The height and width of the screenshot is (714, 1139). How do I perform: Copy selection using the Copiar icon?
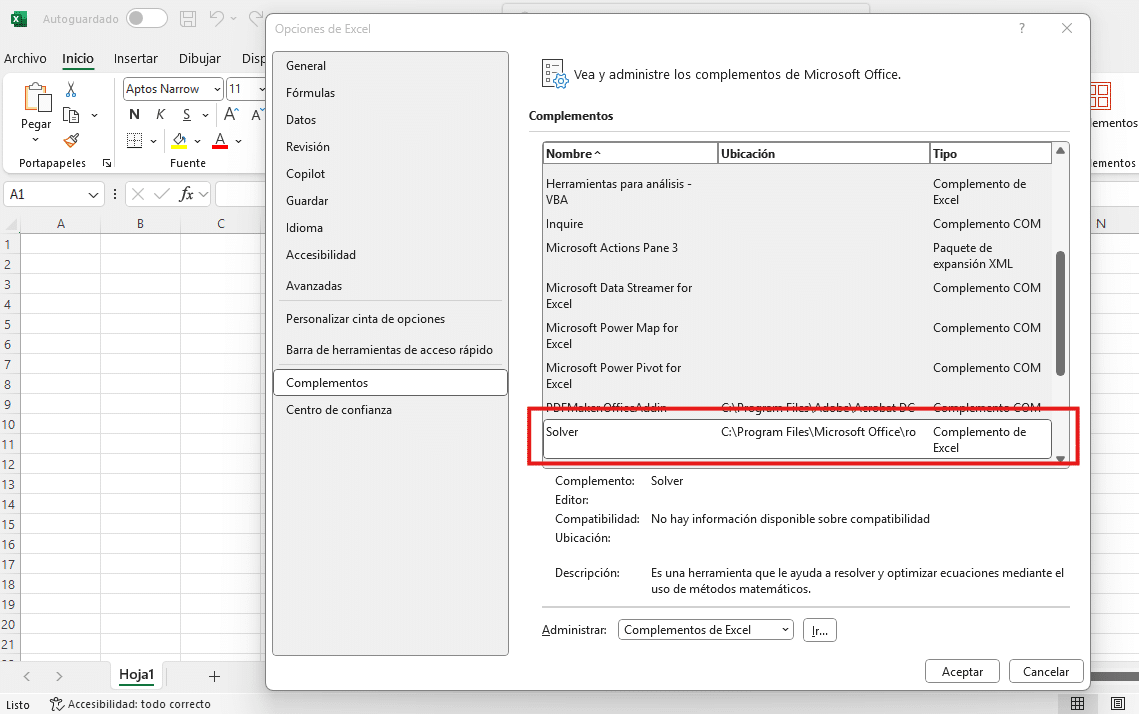[x=71, y=115]
